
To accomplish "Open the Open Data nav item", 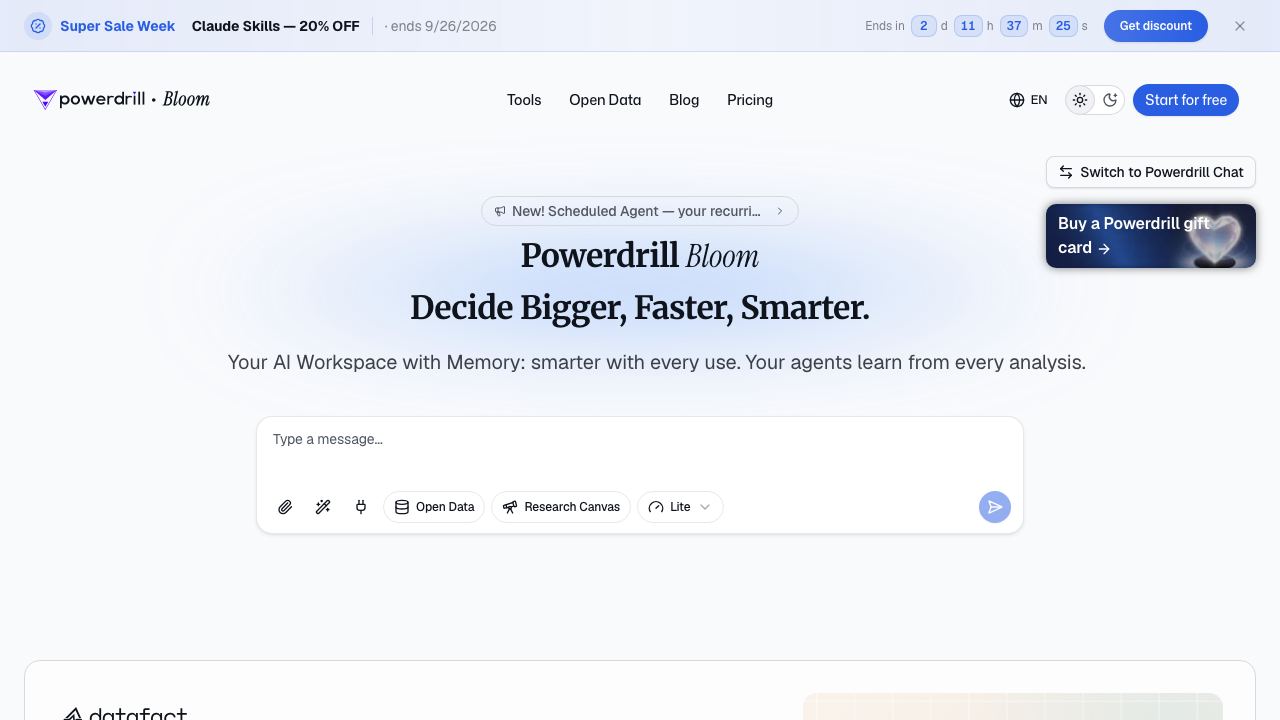I will (605, 100).
